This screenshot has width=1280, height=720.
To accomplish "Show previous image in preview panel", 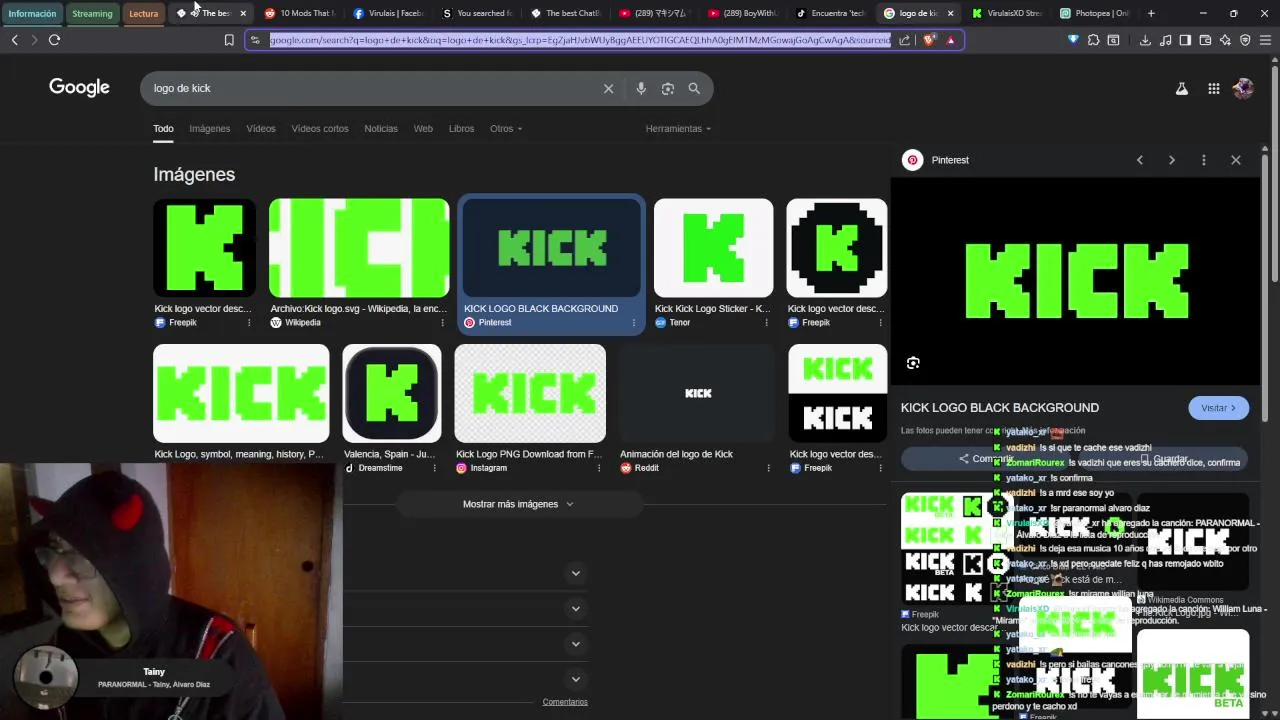I will tap(1140, 160).
